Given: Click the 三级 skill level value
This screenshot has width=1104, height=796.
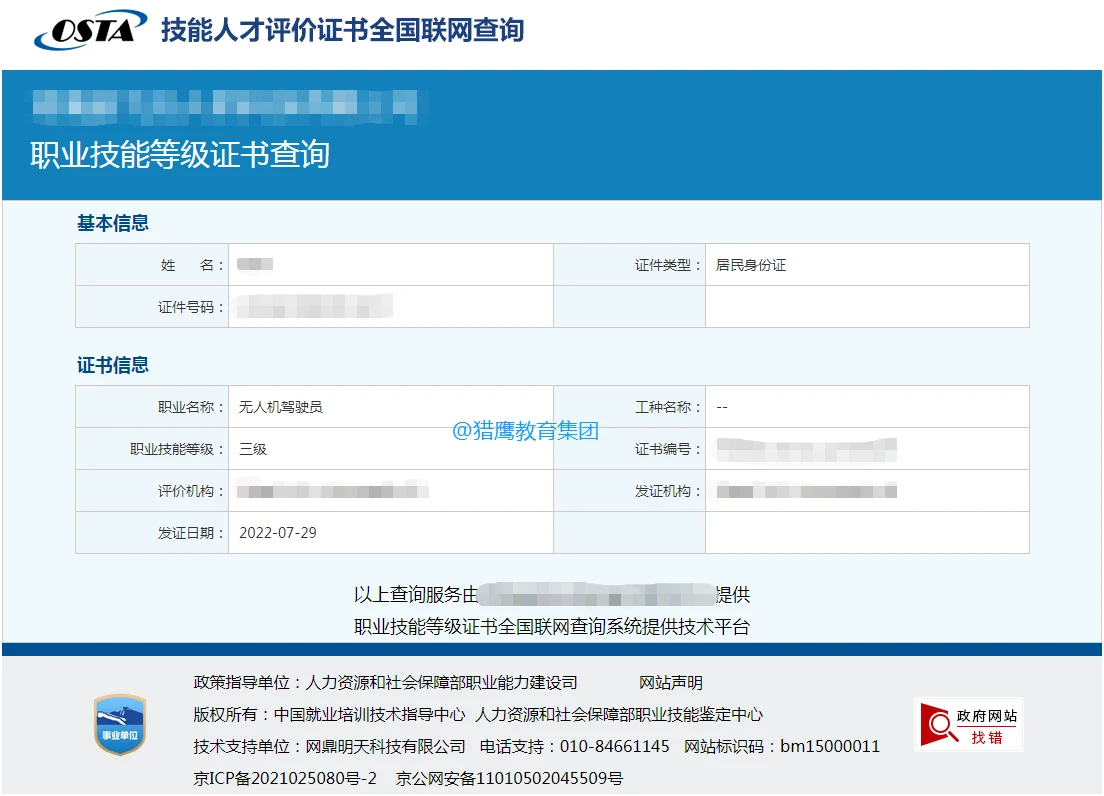Looking at the screenshot, I should click(253, 449).
